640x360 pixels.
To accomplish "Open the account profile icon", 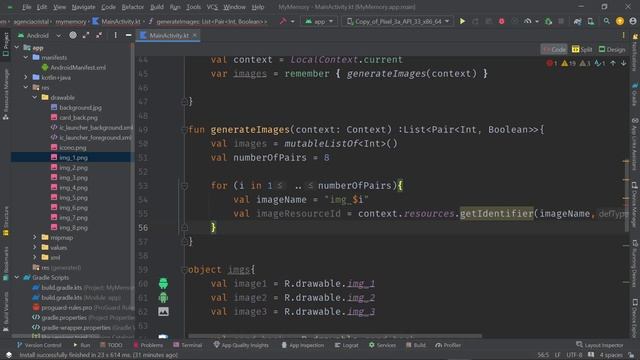I will click(633, 21).
